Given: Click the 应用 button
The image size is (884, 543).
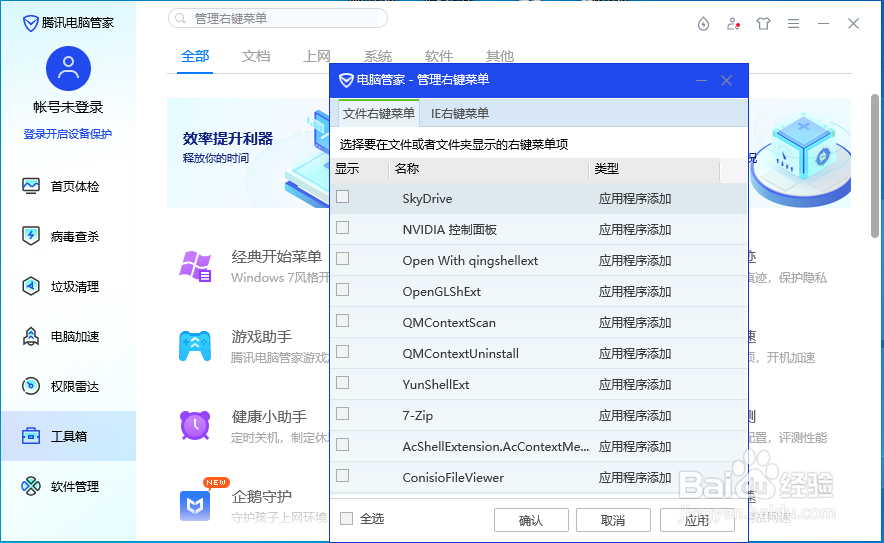Looking at the screenshot, I should [x=697, y=520].
